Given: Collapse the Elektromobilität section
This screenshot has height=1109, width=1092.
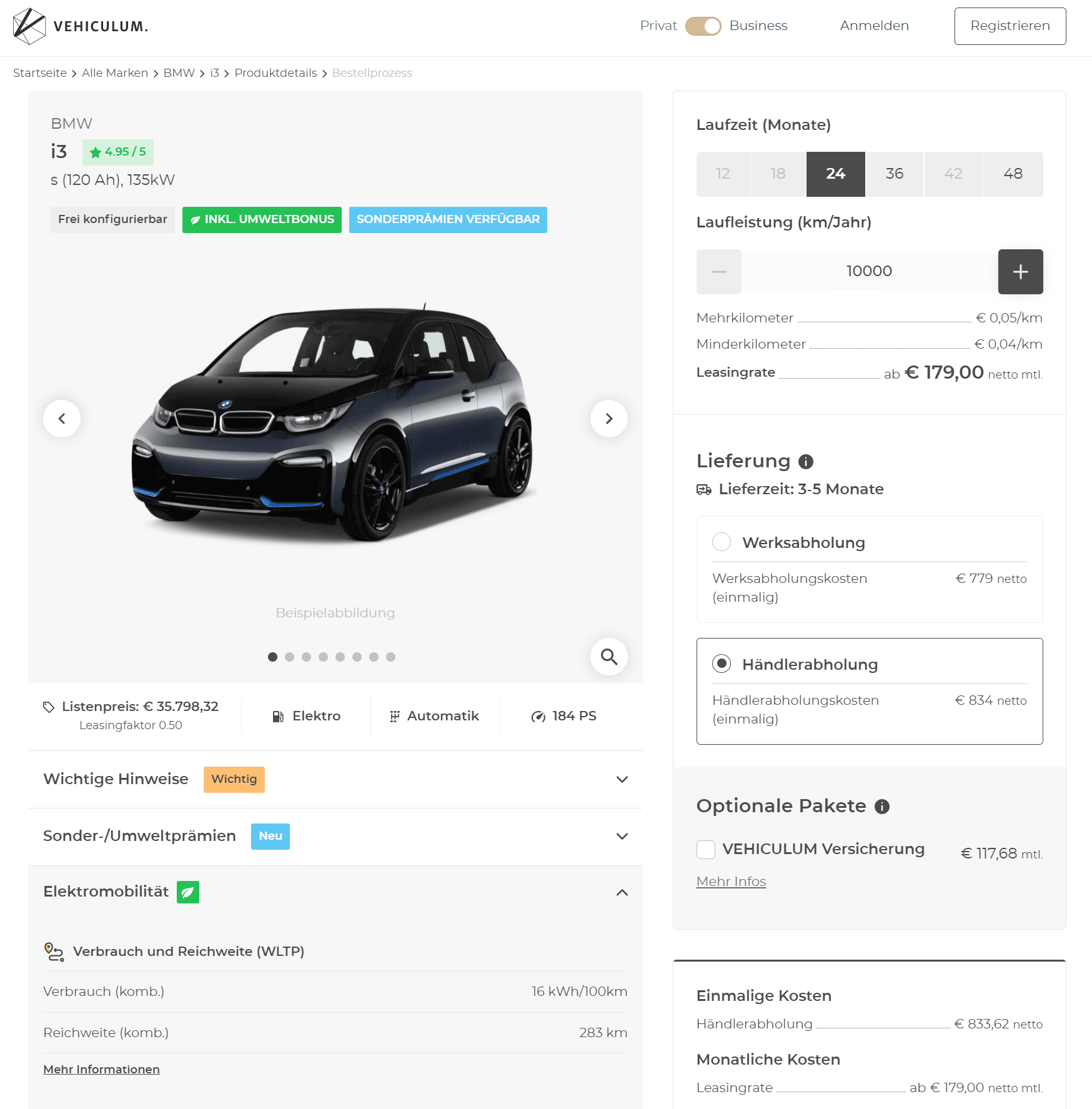Looking at the screenshot, I should click(x=622, y=892).
